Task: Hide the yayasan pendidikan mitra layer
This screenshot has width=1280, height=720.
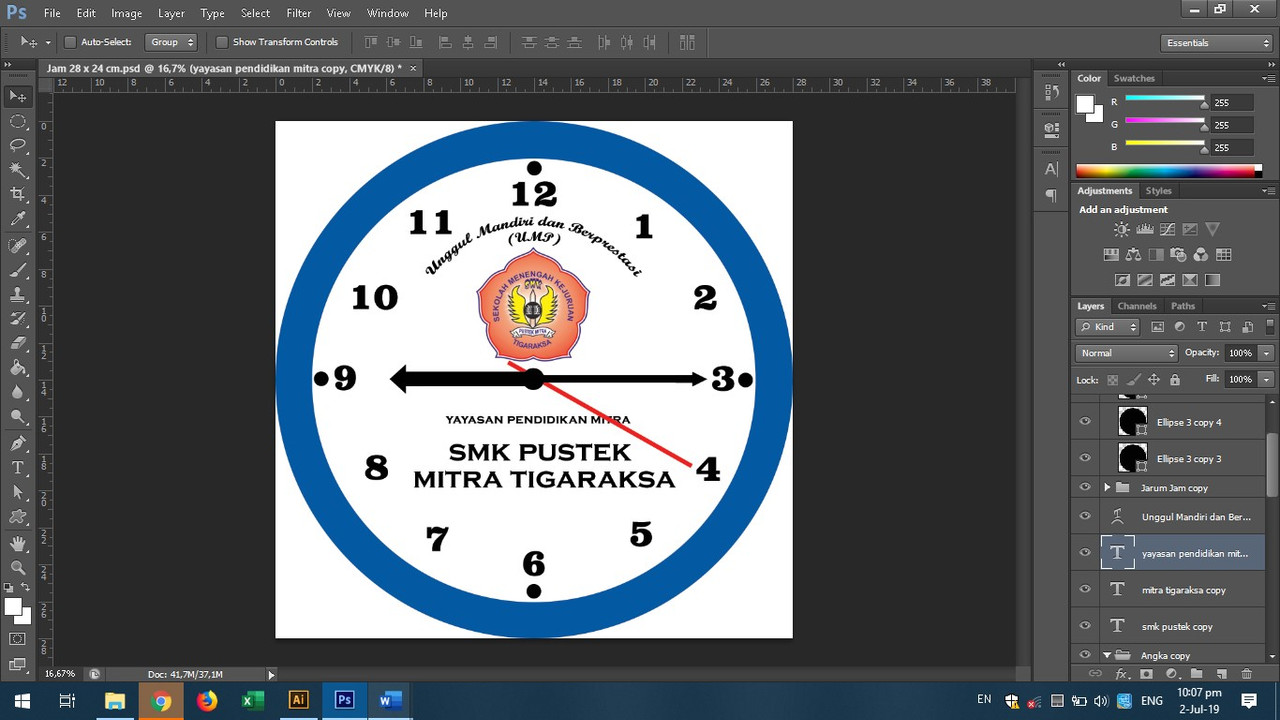Action: click(x=1085, y=552)
